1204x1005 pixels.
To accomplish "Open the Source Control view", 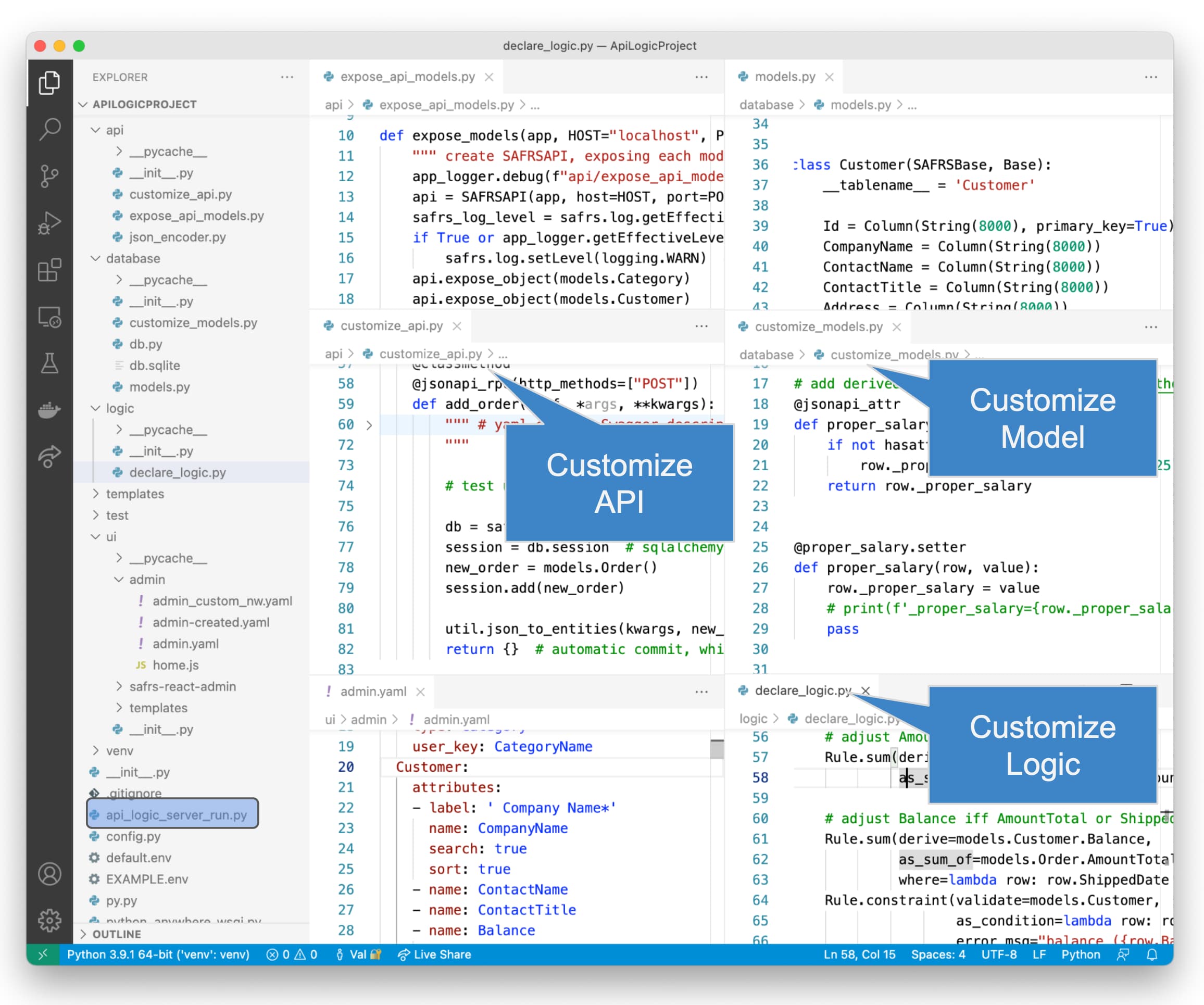I will [50, 176].
